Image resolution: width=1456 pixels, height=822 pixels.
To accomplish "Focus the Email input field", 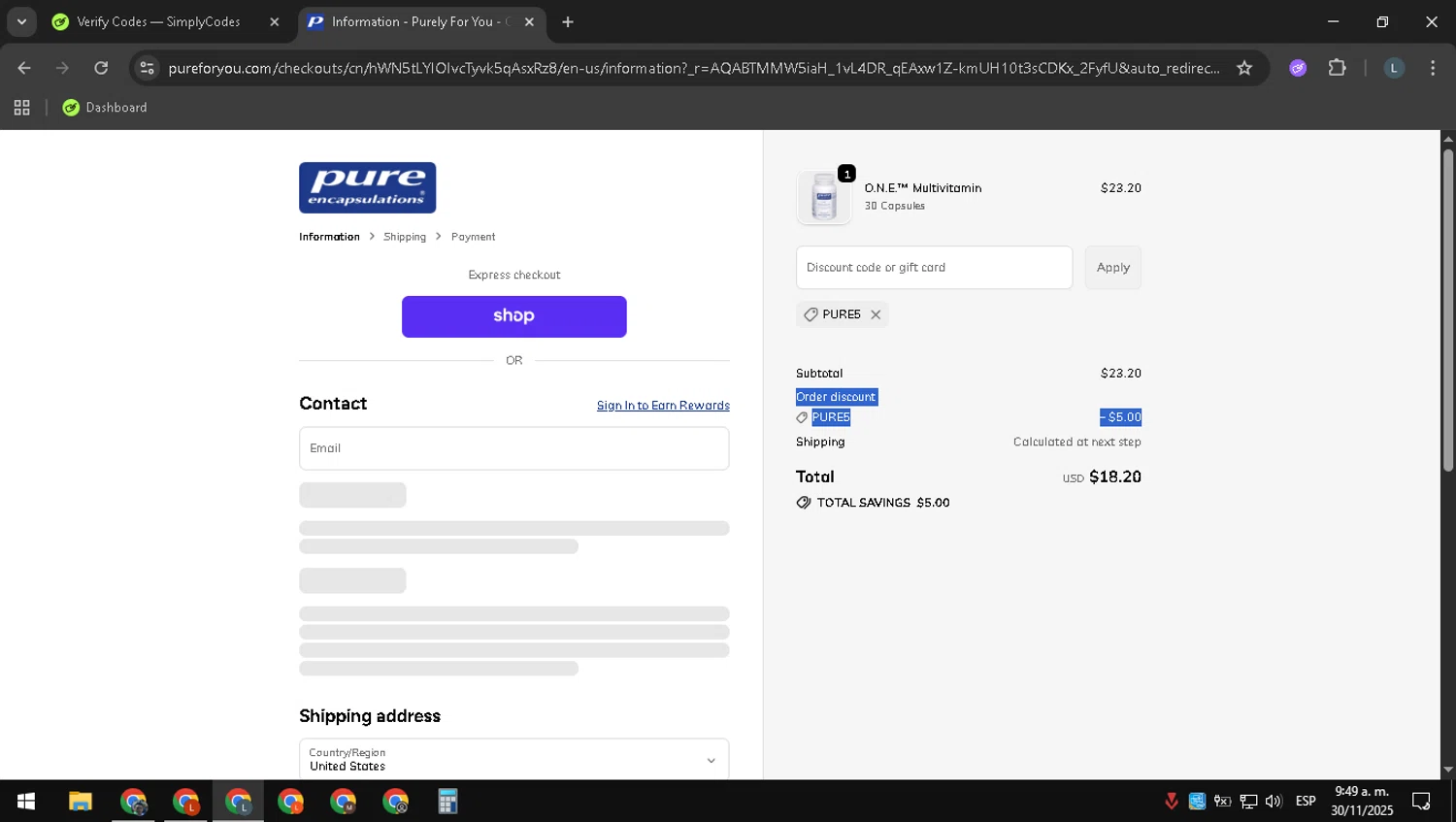I will pos(513,448).
